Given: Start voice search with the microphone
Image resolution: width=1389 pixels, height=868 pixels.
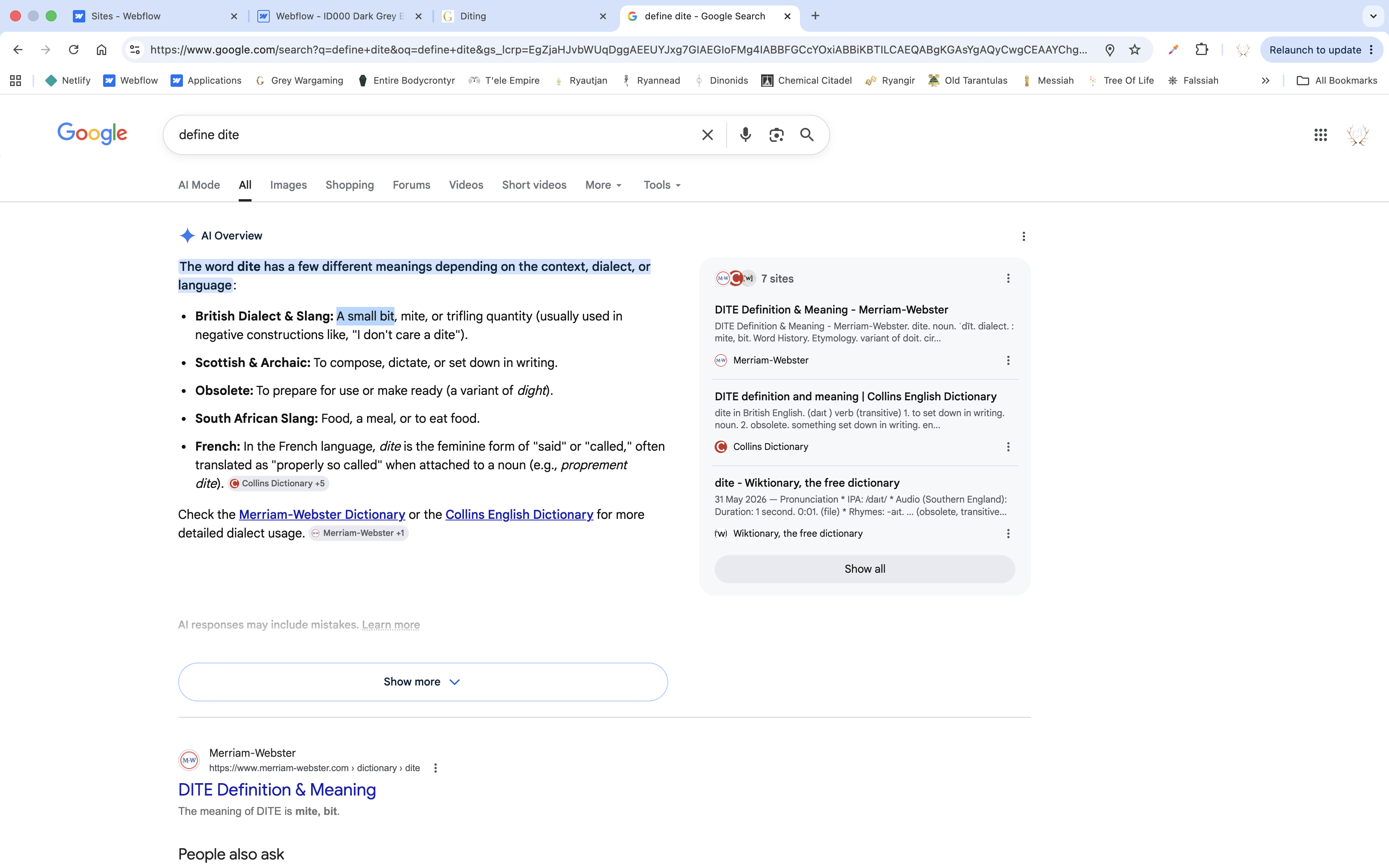Looking at the screenshot, I should coord(745,135).
